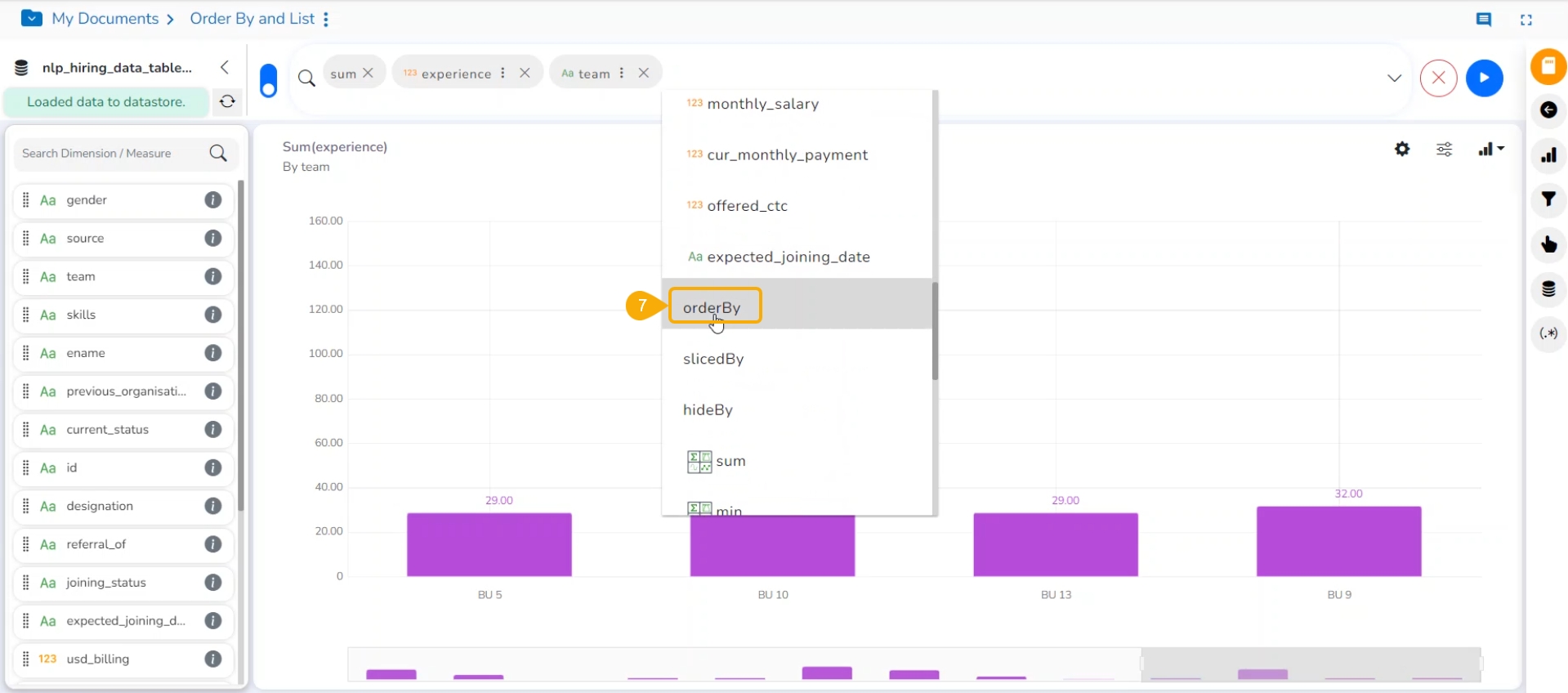Open chart type dropdown
Viewport: 1568px width, 693px height.
1491,150
